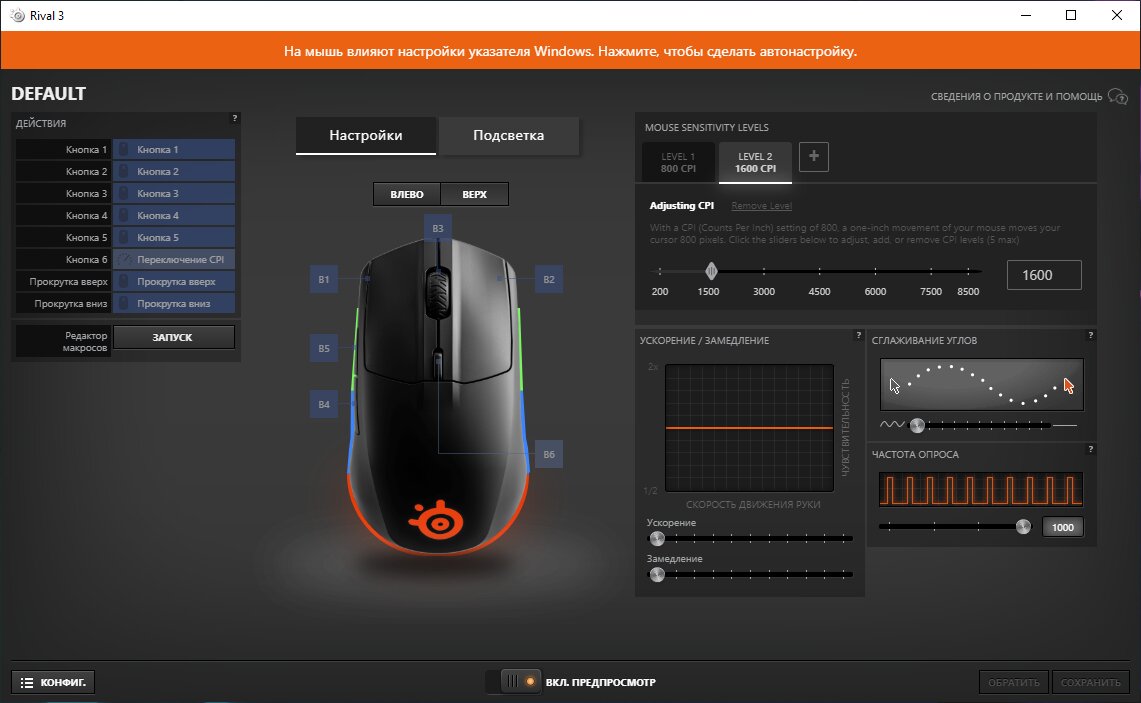Click the help question mark for Действия panel
The height and width of the screenshot is (703, 1141).
234,118
